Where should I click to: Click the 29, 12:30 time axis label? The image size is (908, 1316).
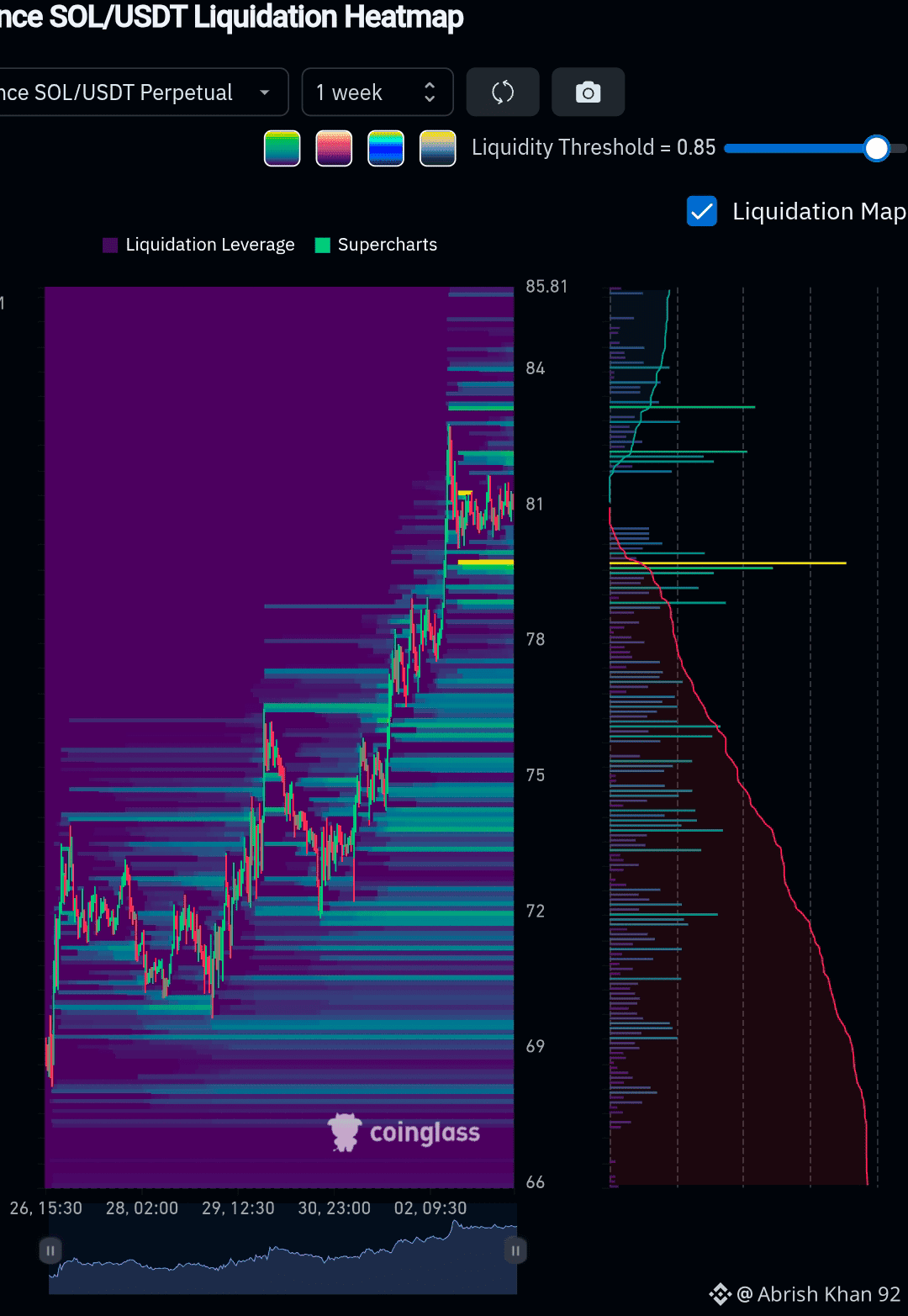pos(238,1208)
